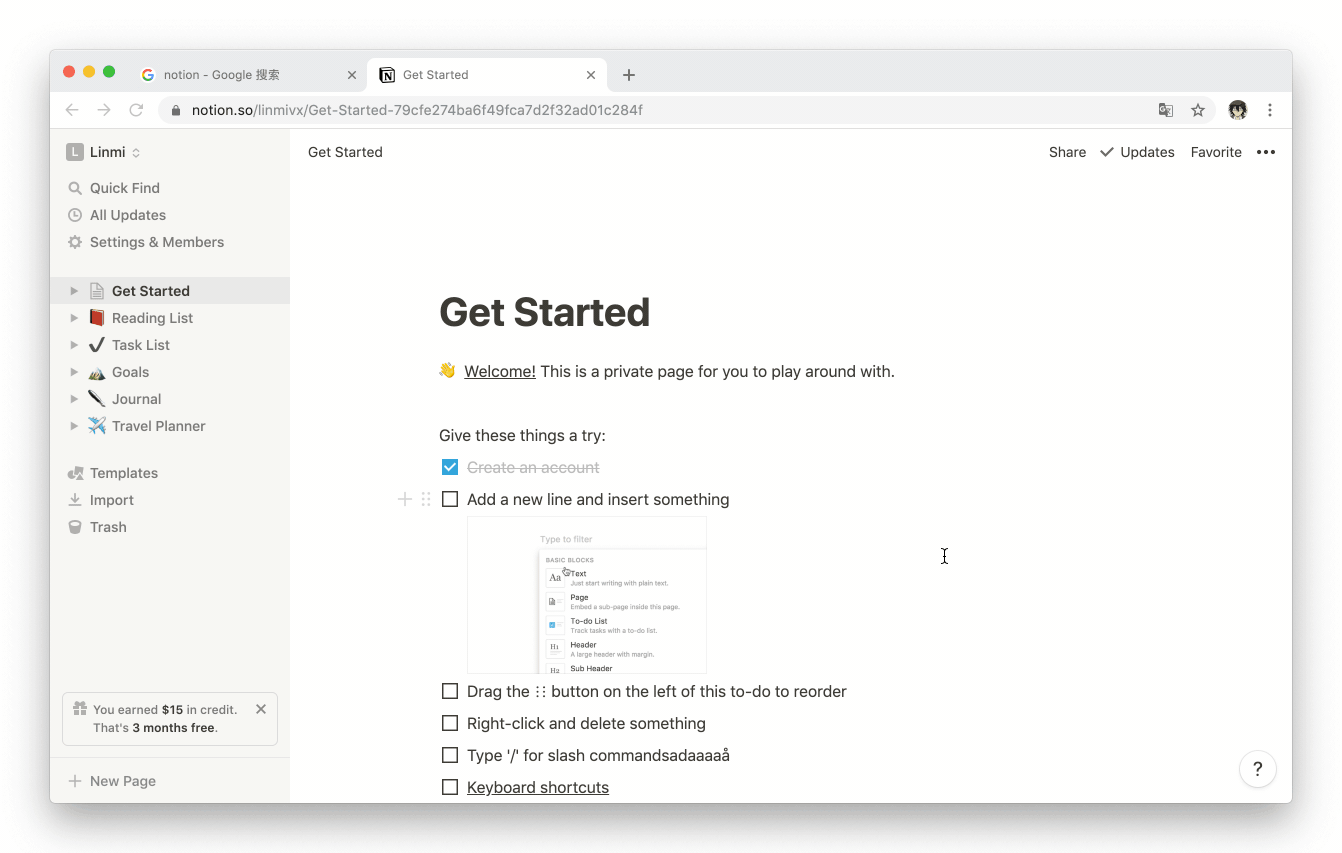Screen dimensions: 1342x853
Task: Open the Trash icon in sidebar
Action: [75, 527]
